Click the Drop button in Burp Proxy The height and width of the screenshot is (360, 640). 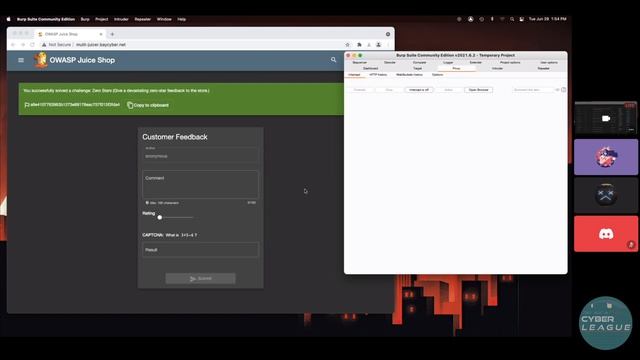click(x=389, y=90)
